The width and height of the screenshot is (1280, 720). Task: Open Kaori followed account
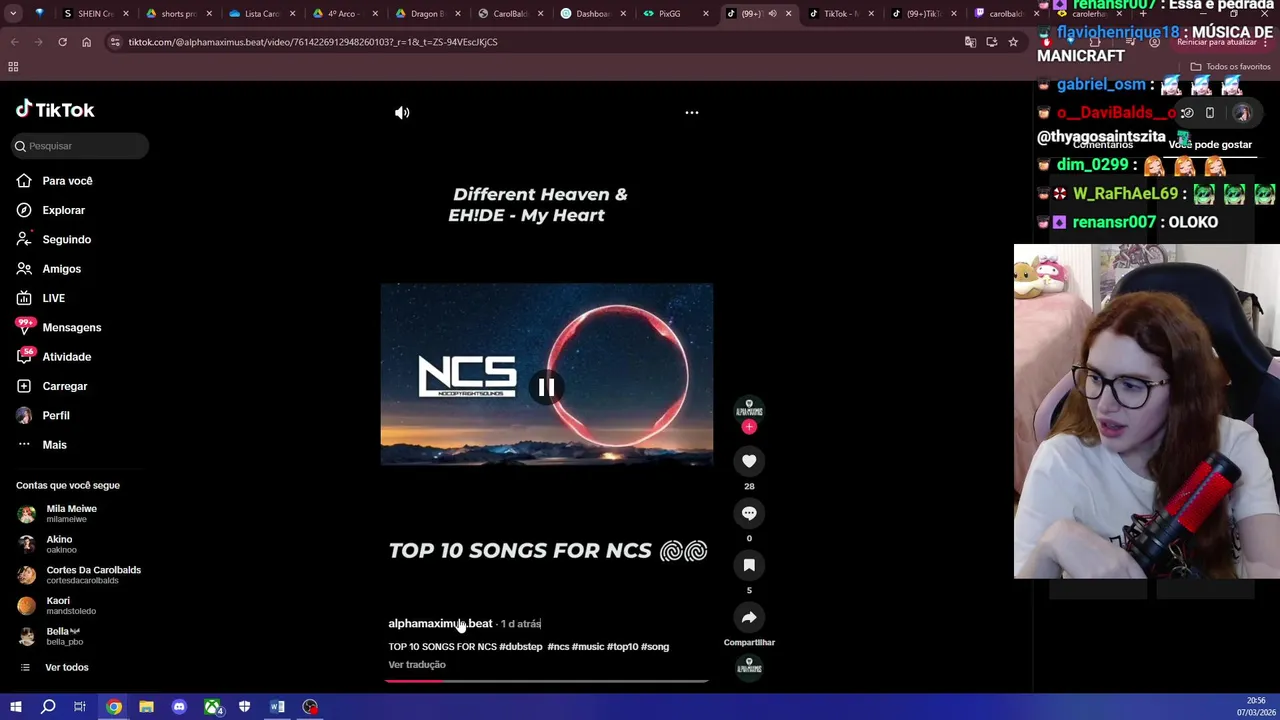[70, 605]
